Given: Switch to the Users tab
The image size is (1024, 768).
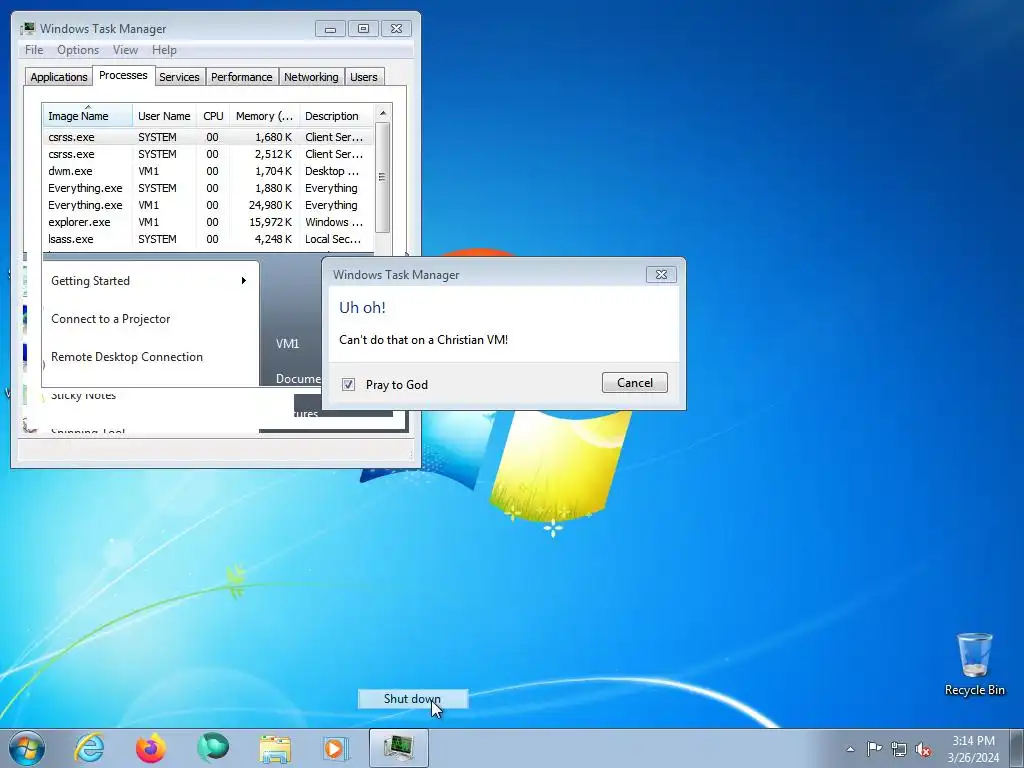Looking at the screenshot, I should [x=364, y=77].
